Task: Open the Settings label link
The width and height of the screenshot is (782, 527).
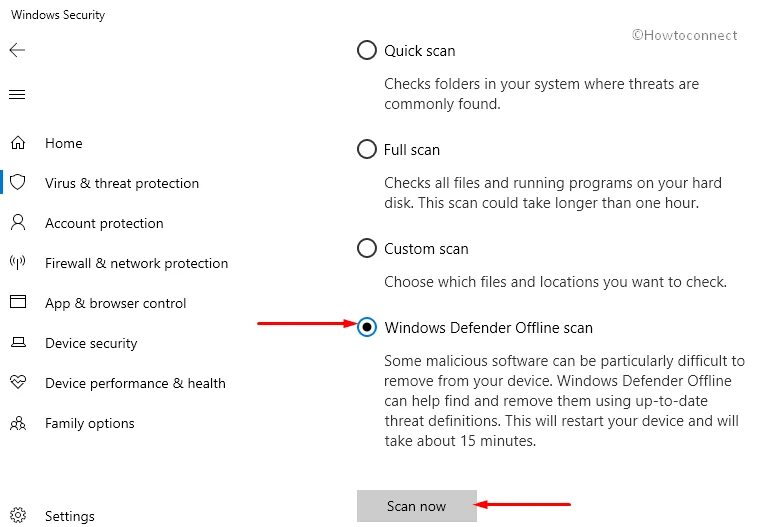Action: pos(70,516)
